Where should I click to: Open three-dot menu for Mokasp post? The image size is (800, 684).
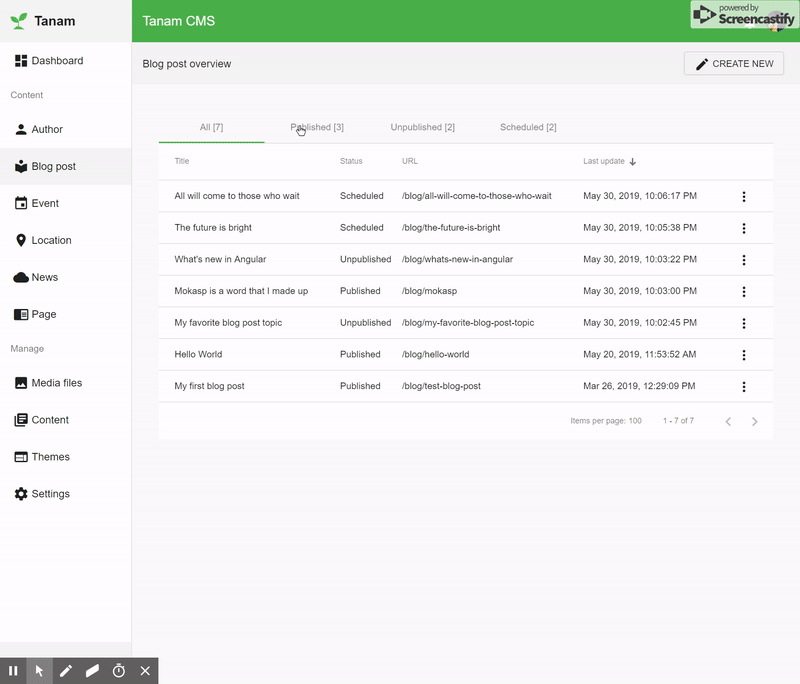pos(744,291)
